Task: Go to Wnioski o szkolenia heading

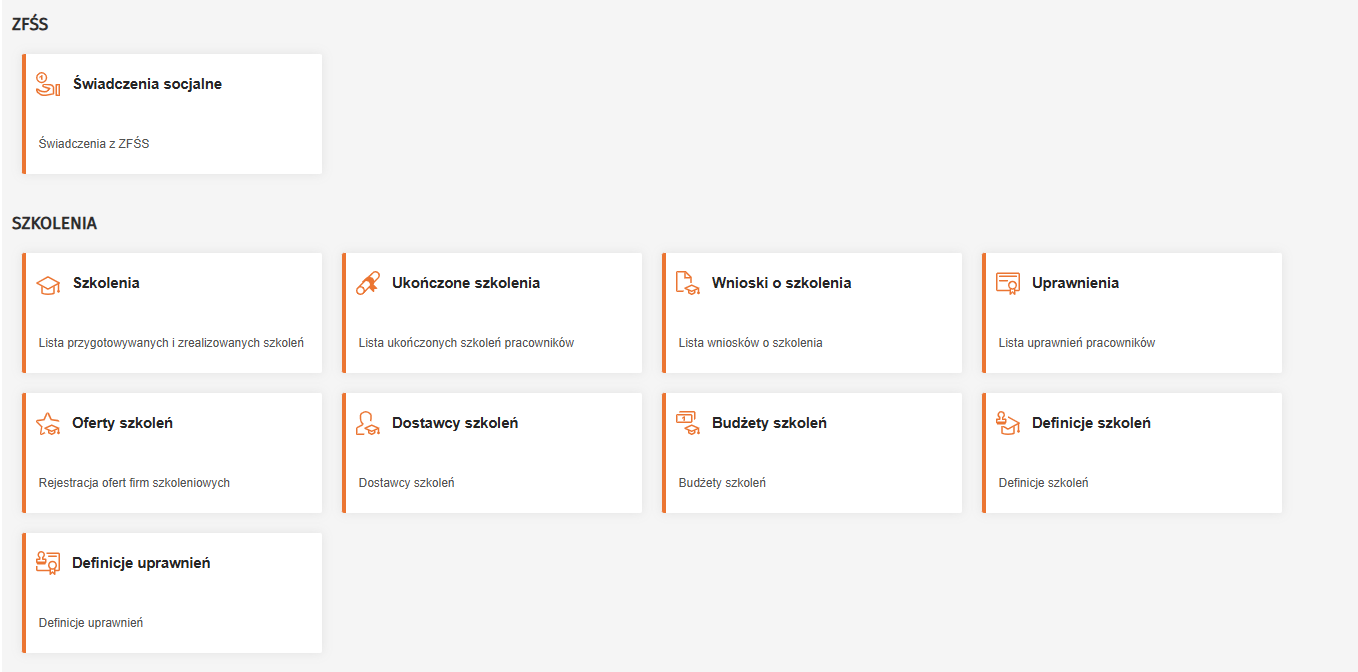Action: [781, 283]
